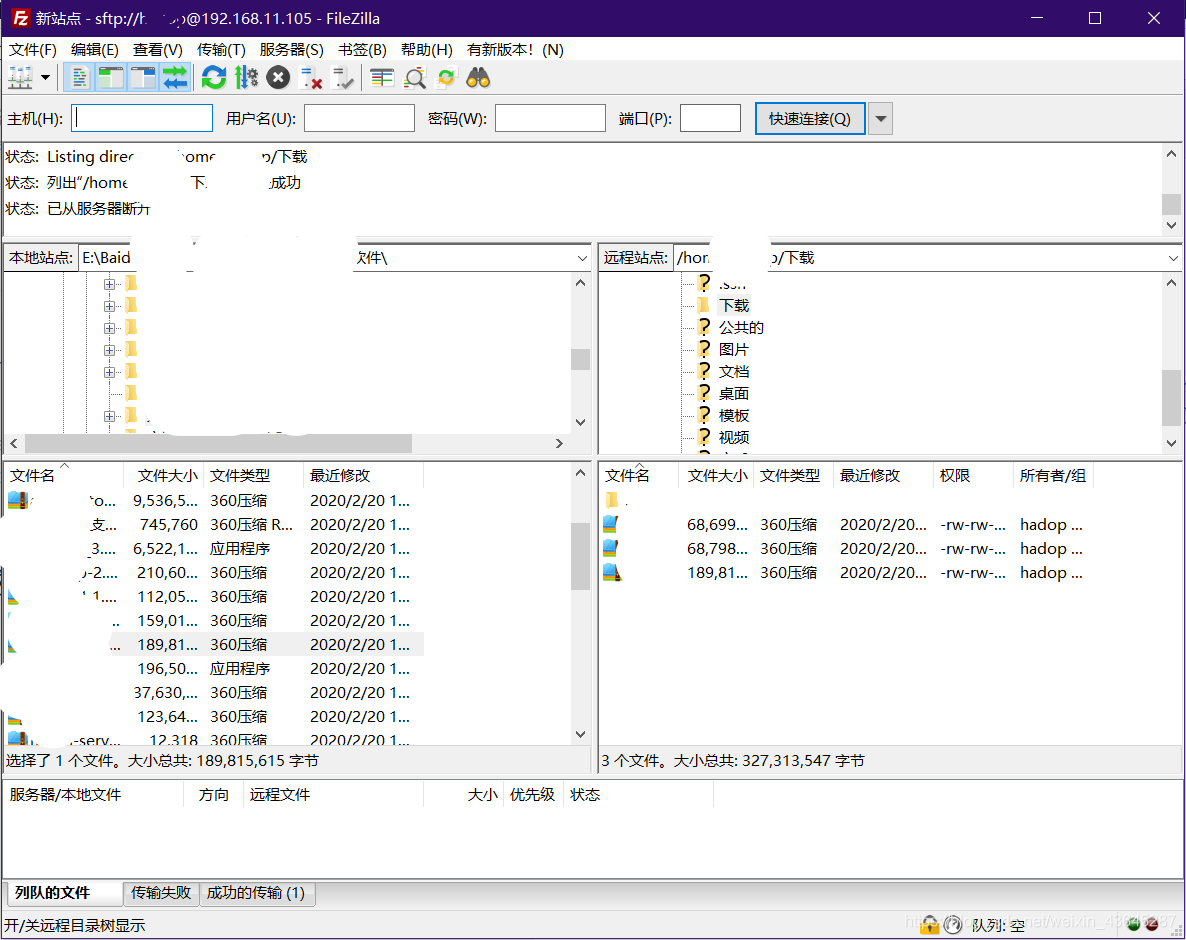Image resolution: width=1186 pixels, height=940 pixels.
Task: Open the 书签(B) menu
Action: click(x=362, y=50)
